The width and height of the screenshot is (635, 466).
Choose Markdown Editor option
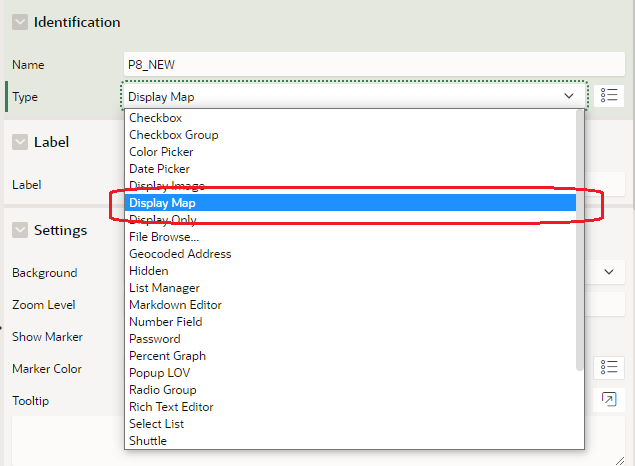175,305
